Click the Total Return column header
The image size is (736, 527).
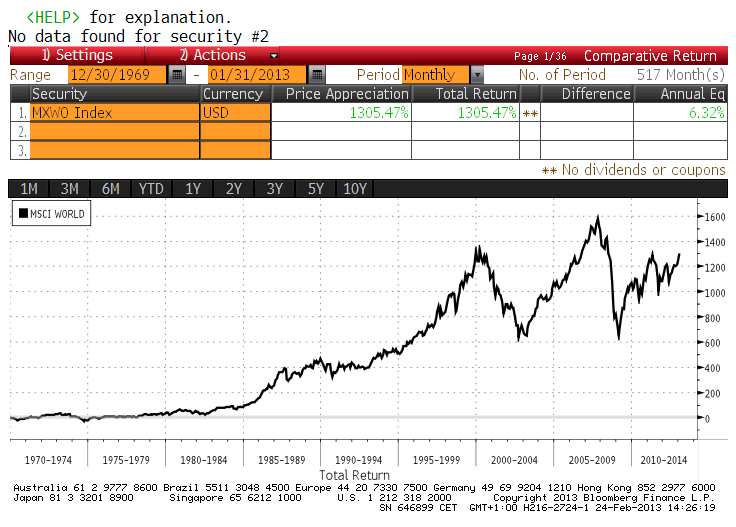coord(466,94)
